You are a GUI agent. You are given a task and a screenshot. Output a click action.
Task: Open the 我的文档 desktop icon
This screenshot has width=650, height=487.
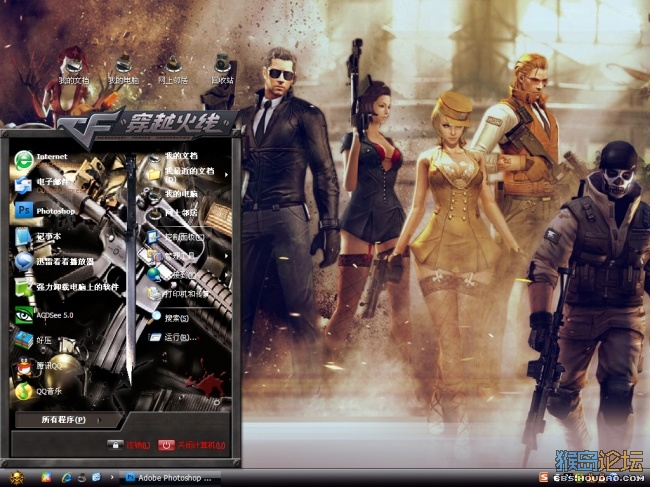pyautogui.click(x=74, y=70)
